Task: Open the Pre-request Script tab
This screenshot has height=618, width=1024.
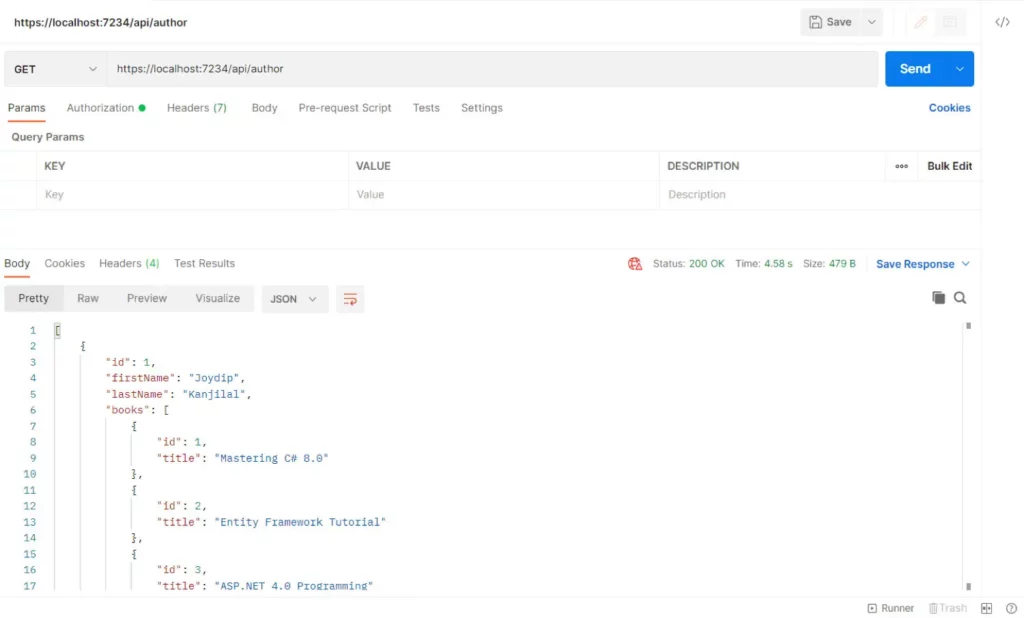Action: click(x=345, y=108)
